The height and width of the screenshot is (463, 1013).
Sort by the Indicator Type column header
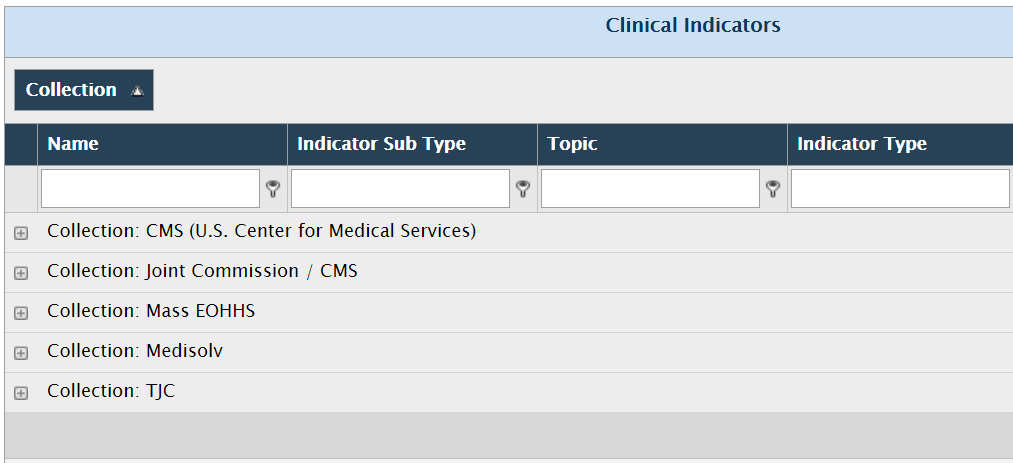click(x=862, y=143)
